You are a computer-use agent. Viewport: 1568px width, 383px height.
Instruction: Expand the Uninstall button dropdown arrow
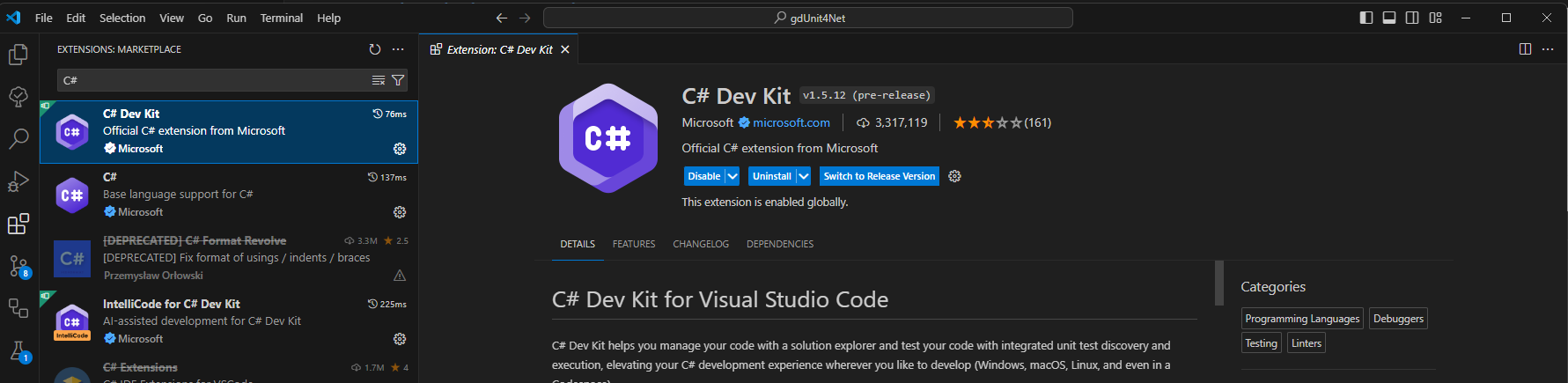[x=803, y=176]
